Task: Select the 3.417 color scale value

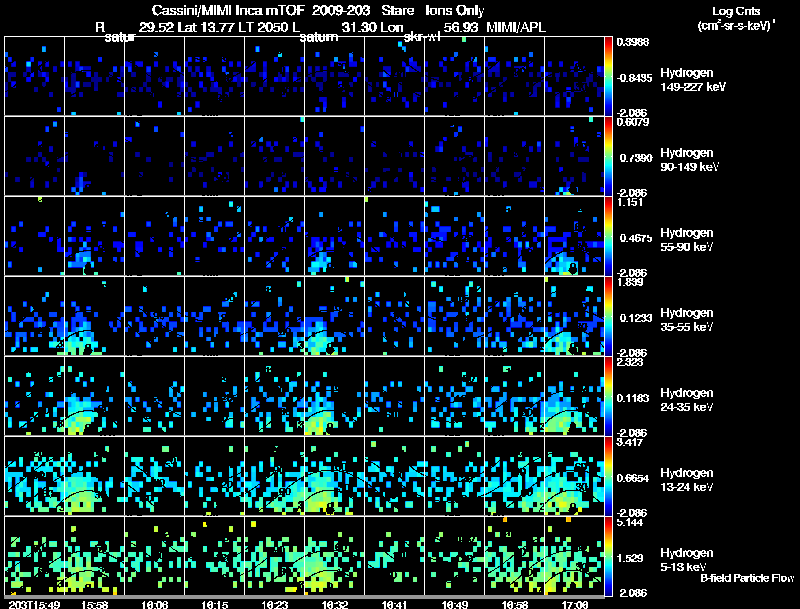Action: (x=630, y=442)
